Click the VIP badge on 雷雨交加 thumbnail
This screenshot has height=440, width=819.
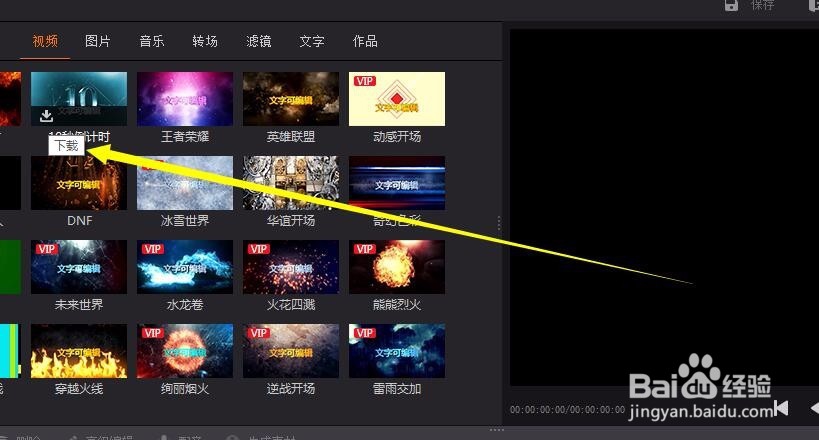(x=365, y=333)
